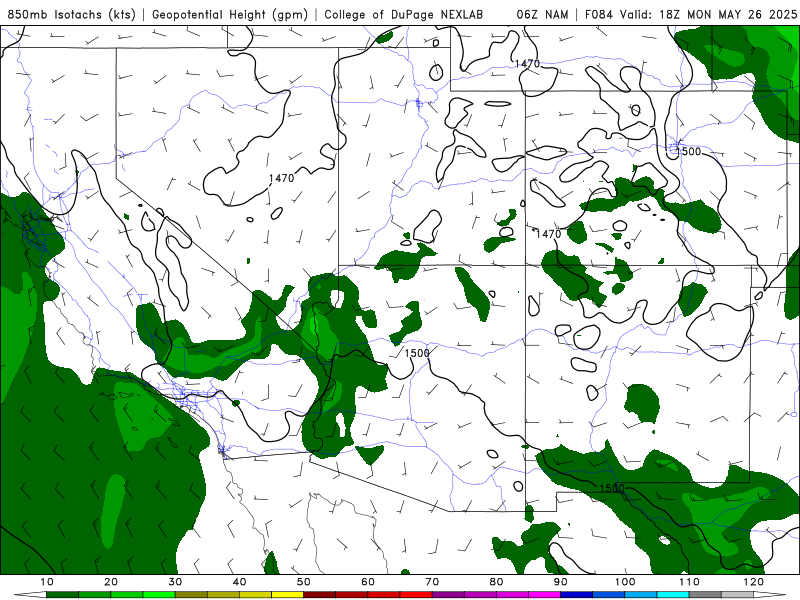Click the "06Z NAM" model run text

click(x=542, y=15)
